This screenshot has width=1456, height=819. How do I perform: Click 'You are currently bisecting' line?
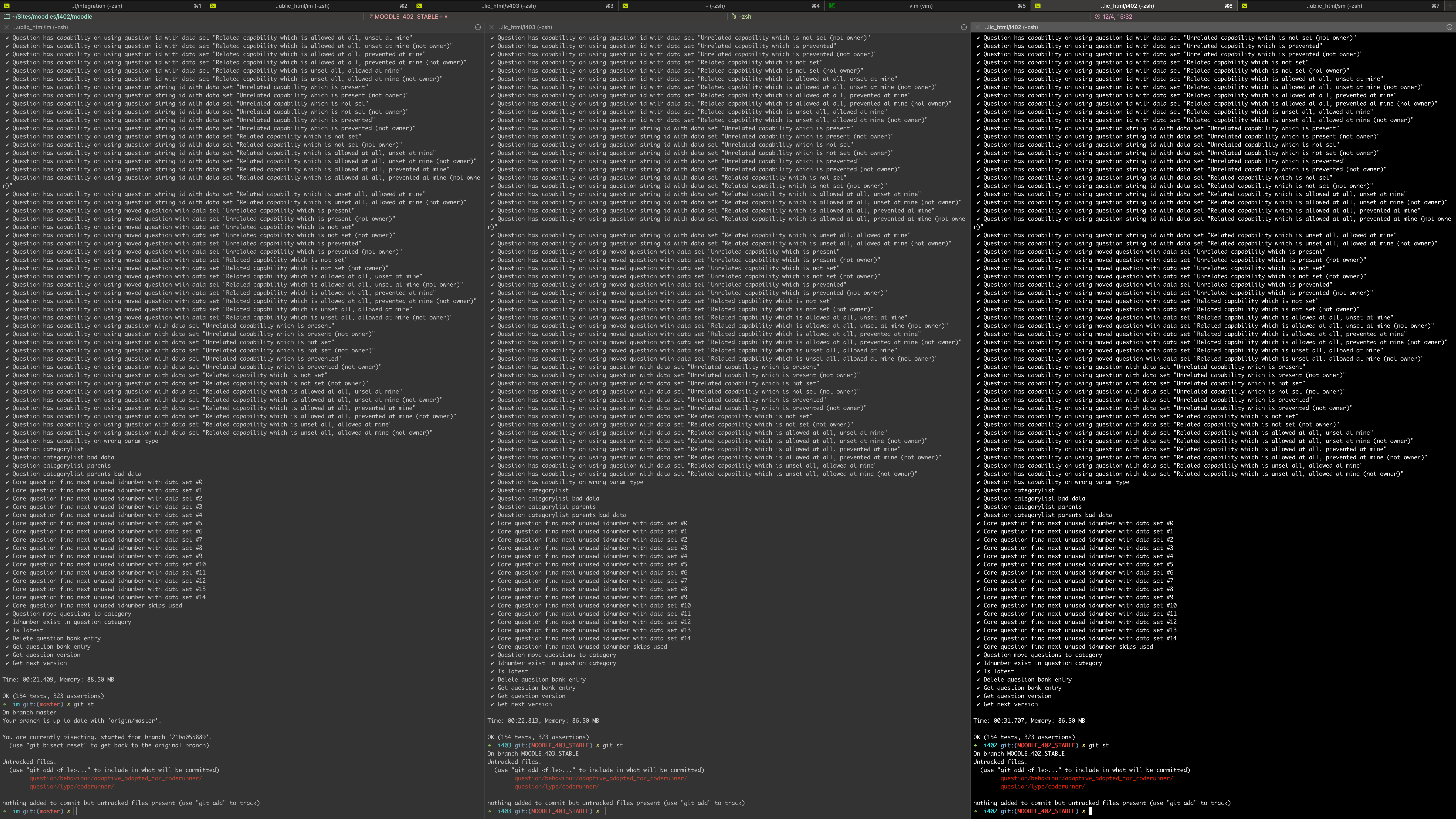tap(107, 737)
